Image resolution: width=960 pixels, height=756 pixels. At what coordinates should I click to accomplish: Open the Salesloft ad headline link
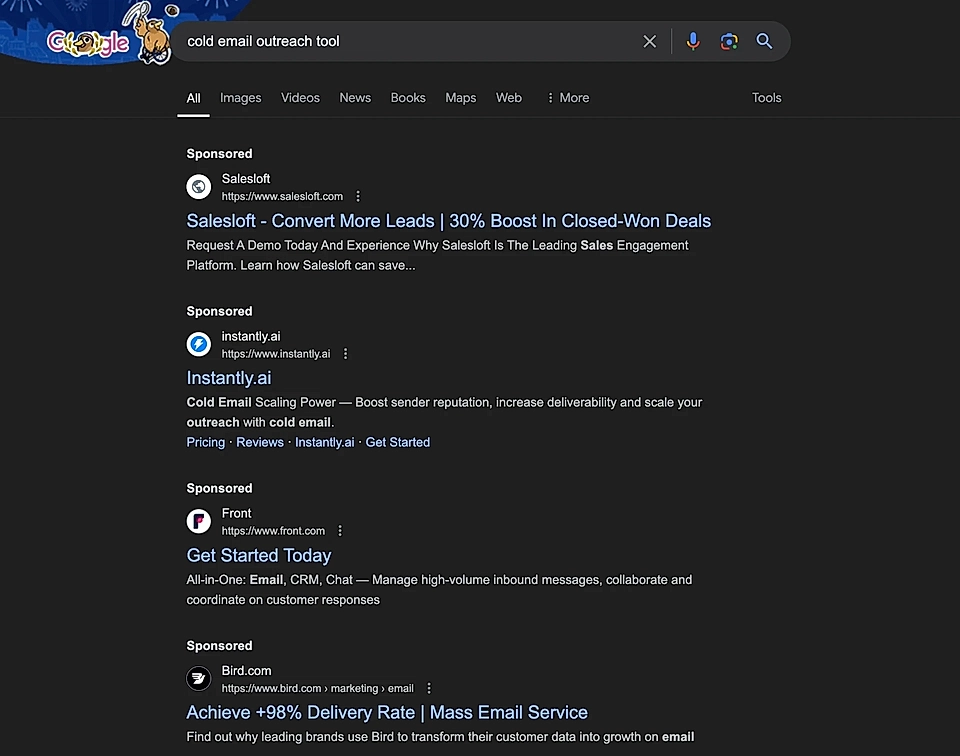tap(448, 220)
